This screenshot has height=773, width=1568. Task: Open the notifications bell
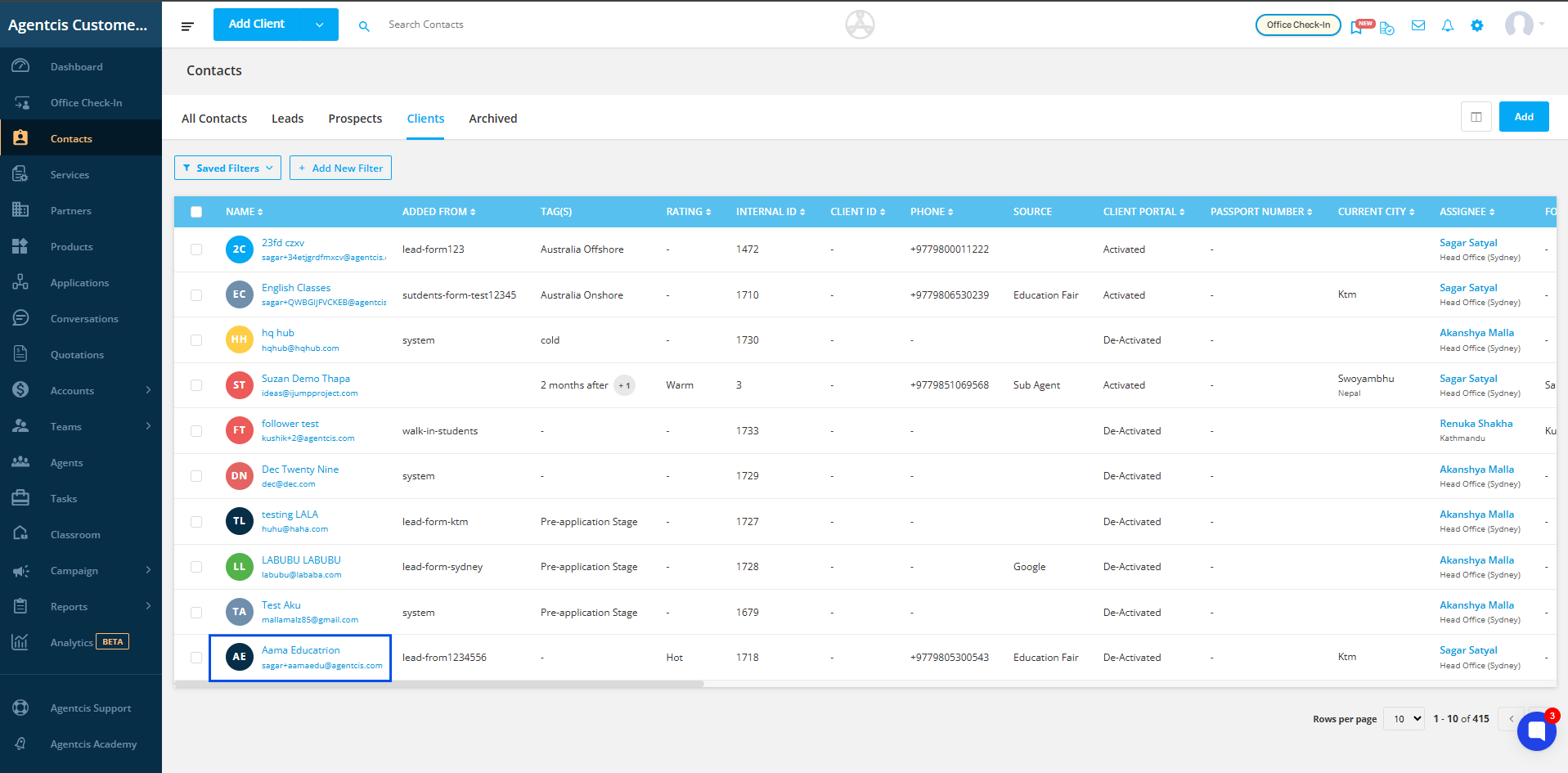point(1448,25)
